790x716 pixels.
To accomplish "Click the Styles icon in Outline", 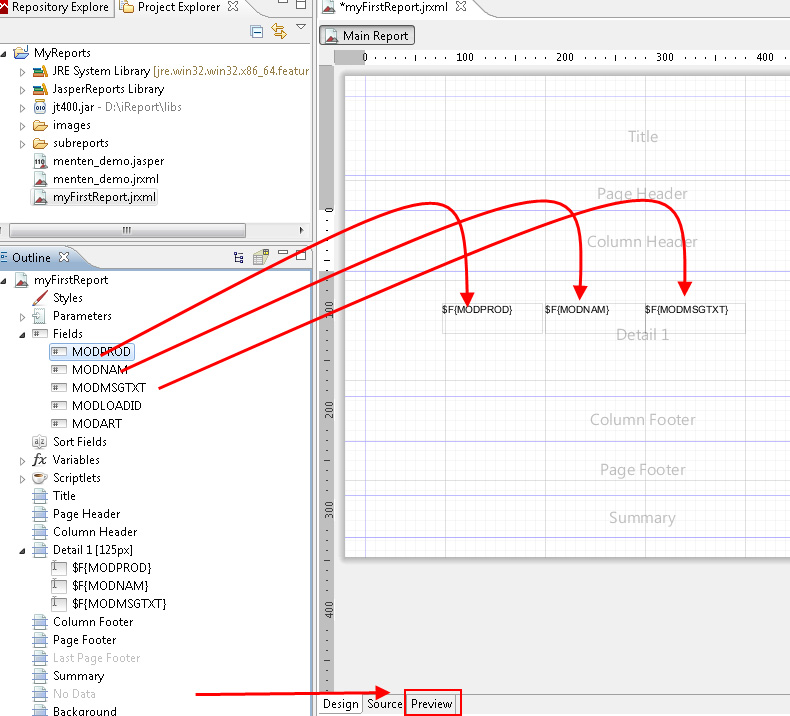I will point(40,298).
